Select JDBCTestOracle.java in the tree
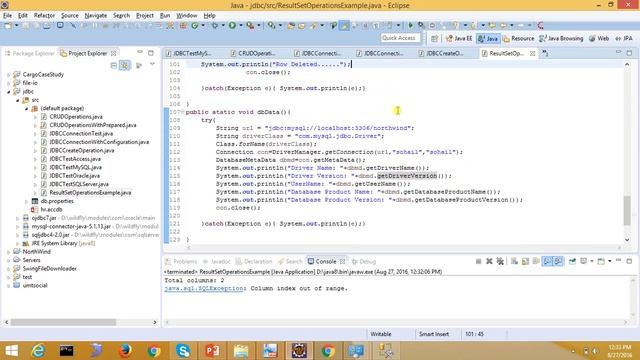Screen dimensions: 640x360 point(74,176)
